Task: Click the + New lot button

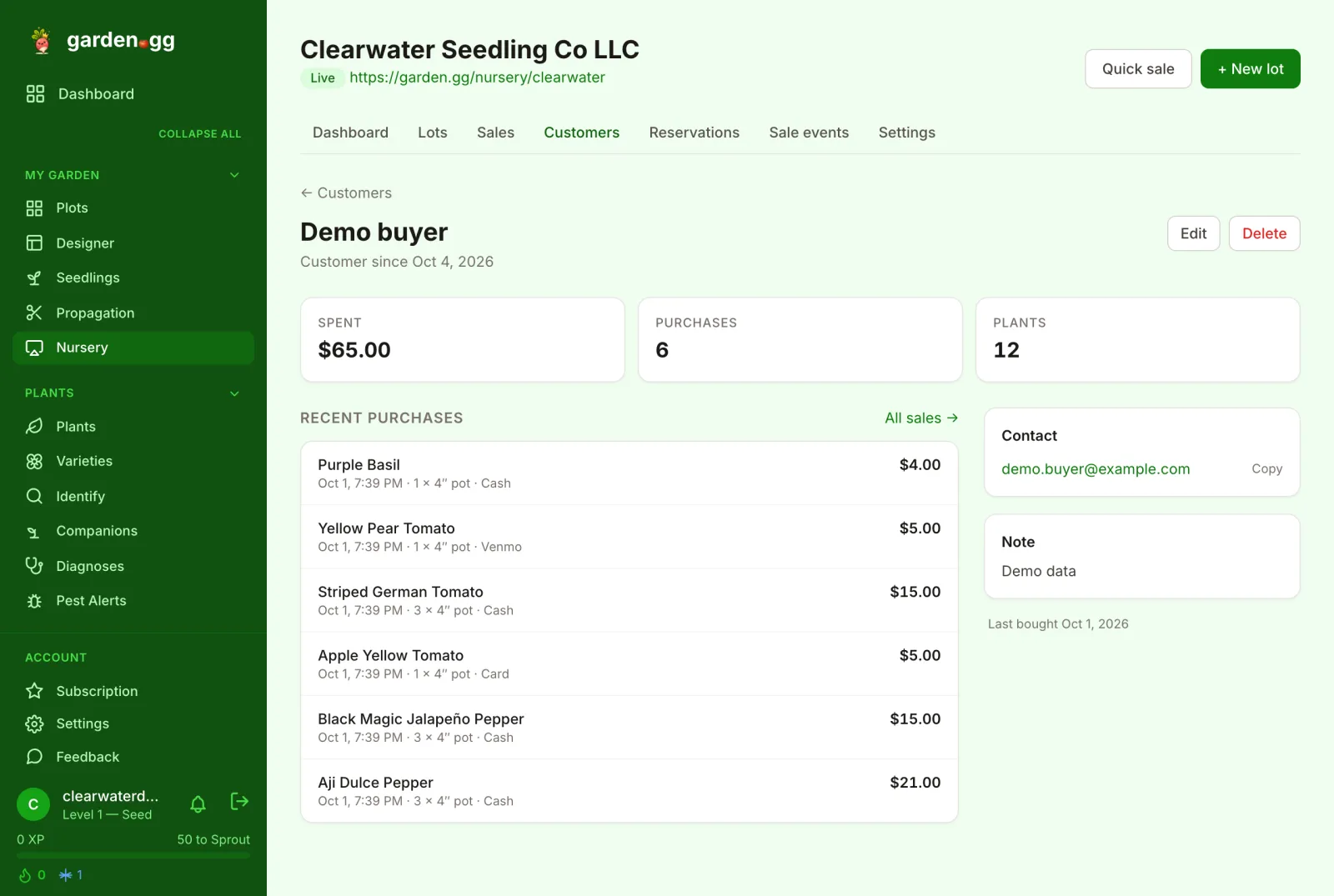Action: point(1251,69)
